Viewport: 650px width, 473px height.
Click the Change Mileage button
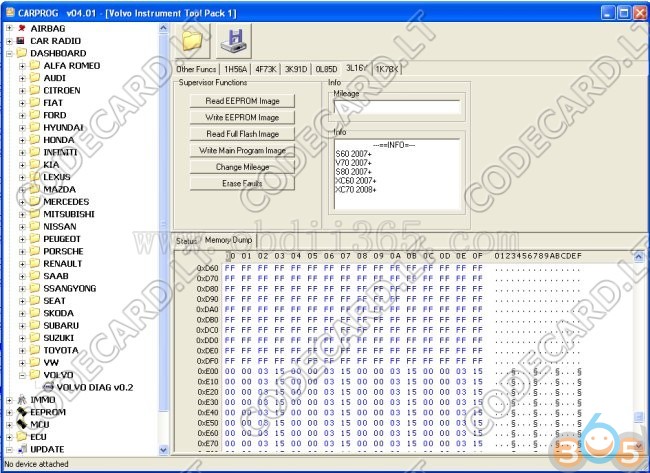point(243,167)
